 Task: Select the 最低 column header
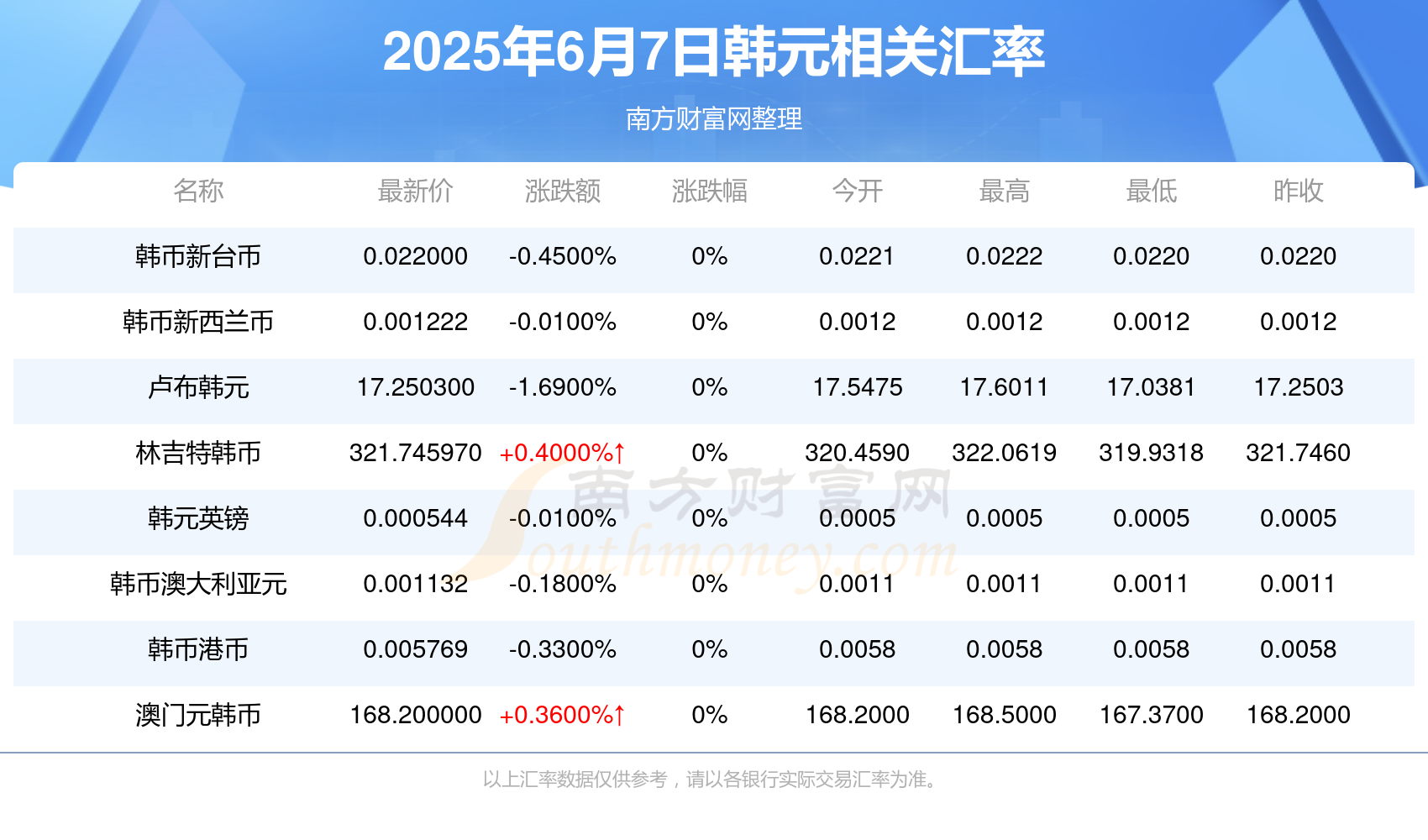click(x=1151, y=191)
